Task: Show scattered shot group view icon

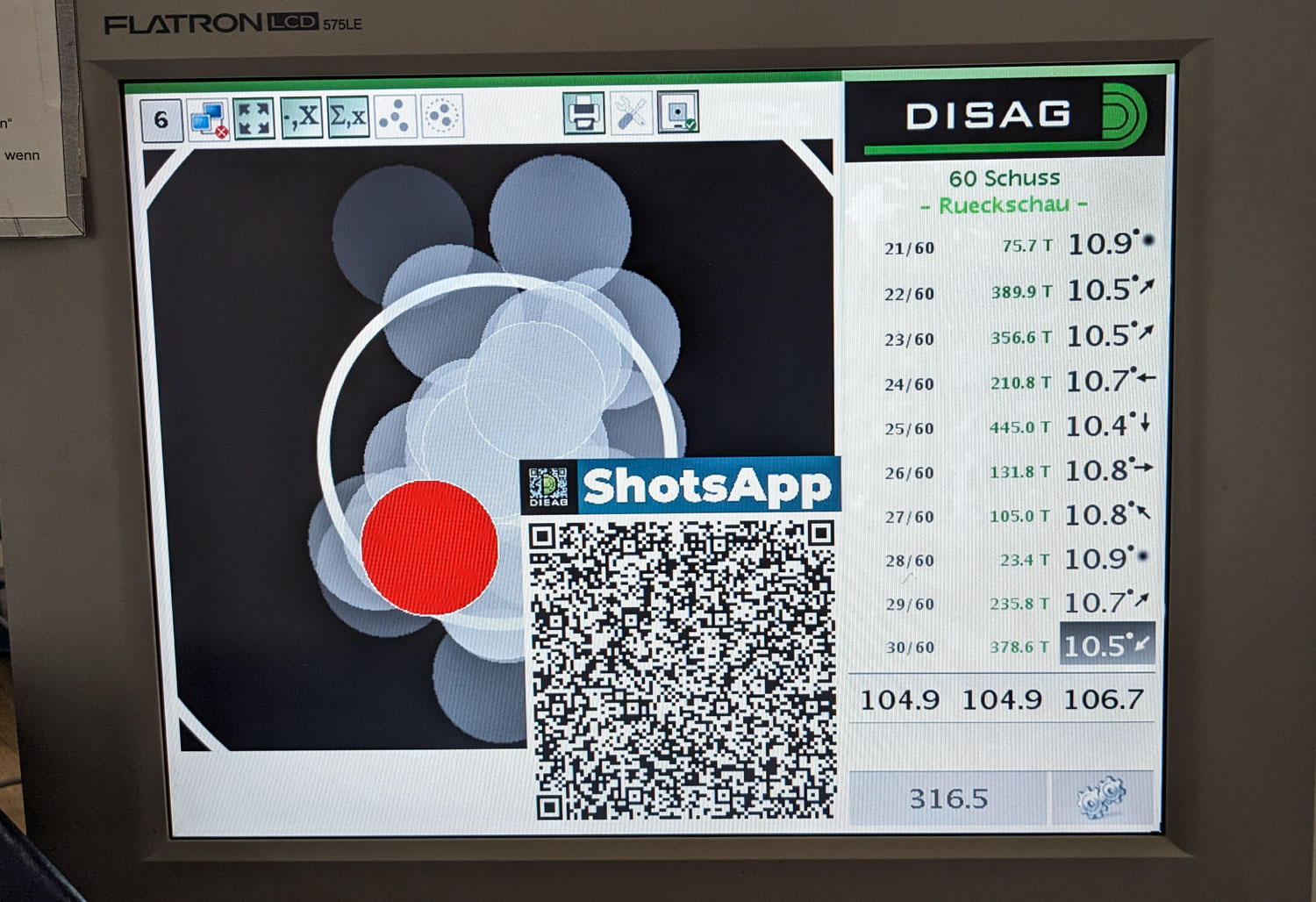Action: tap(396, 117)
